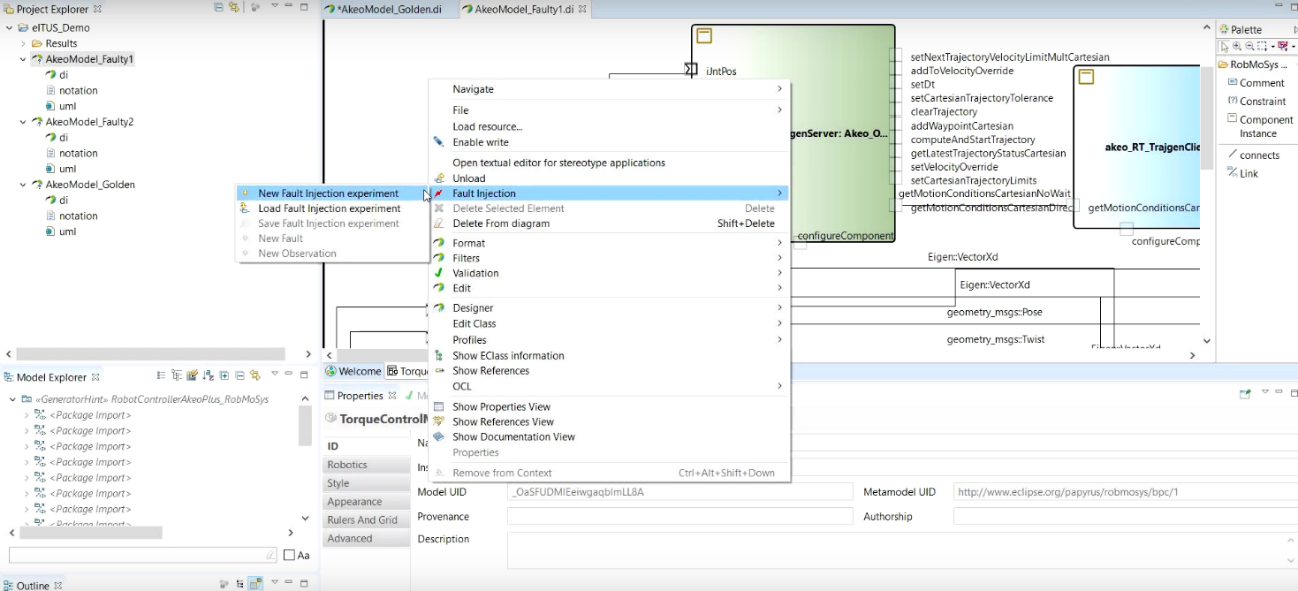Click Zoom In tool in Palette toolbar
Viewport: 1298px width, 591px height.
coord(1238,46)
